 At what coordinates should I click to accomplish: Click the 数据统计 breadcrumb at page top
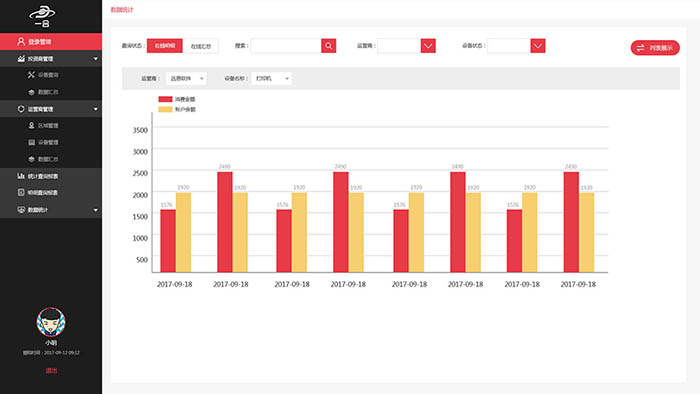point(122,10)
